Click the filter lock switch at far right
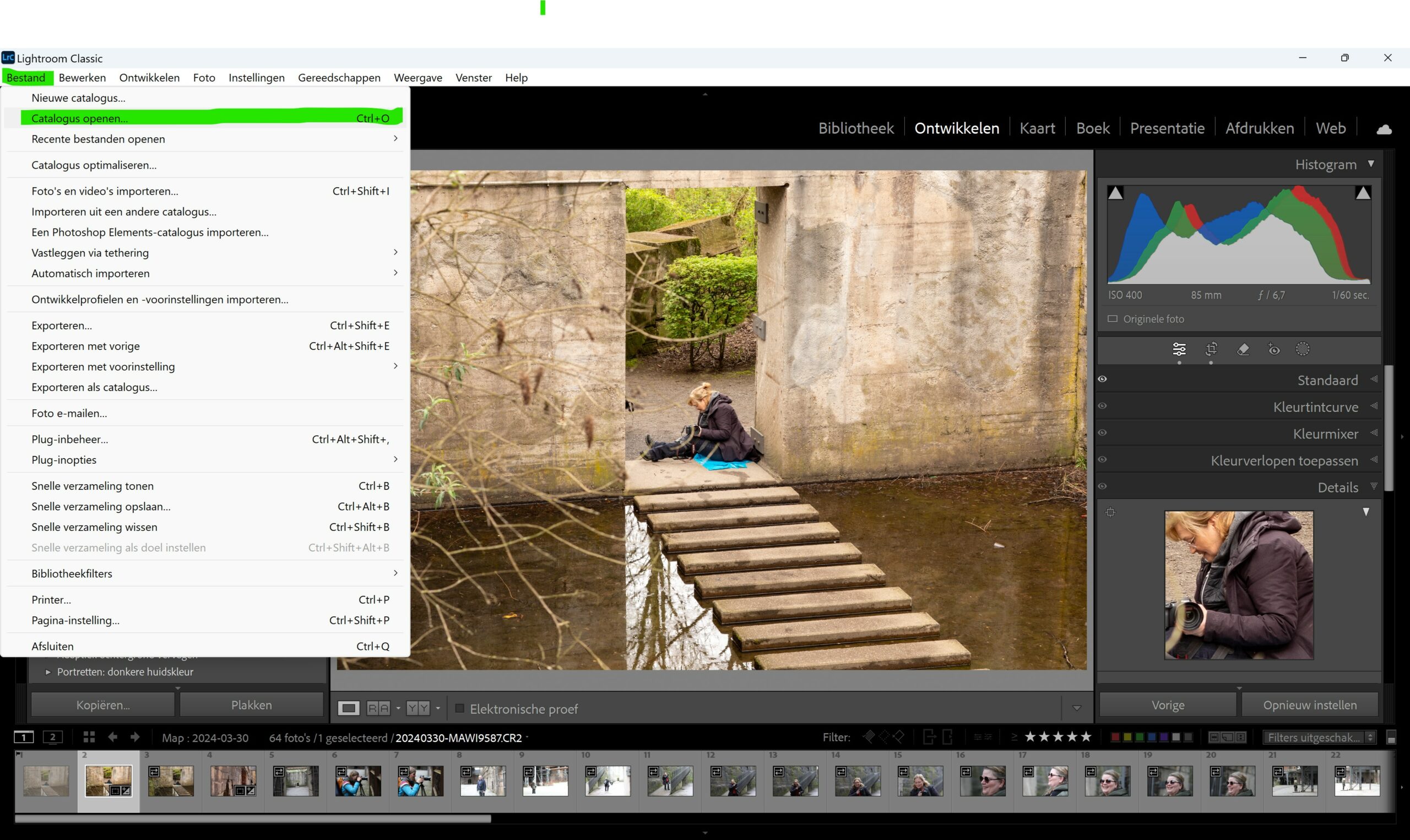The image size is (1410, 840). click(x=1391, y=738)
